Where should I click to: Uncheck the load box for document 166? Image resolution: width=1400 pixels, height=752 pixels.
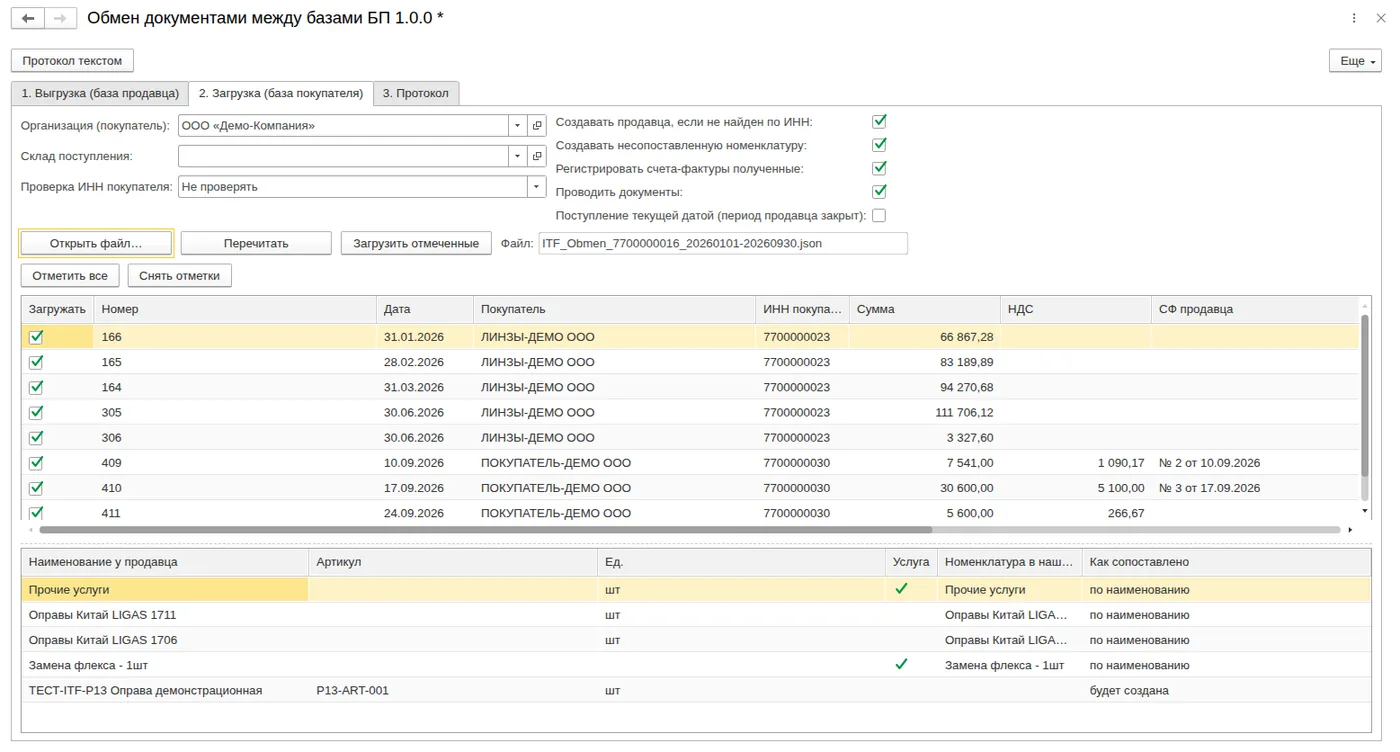pos(36,337)
